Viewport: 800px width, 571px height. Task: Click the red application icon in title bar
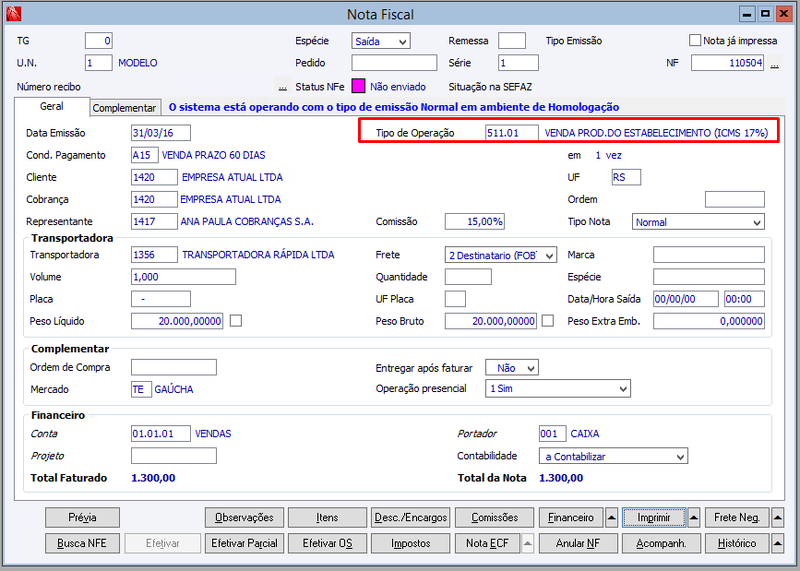click(13, 14)
